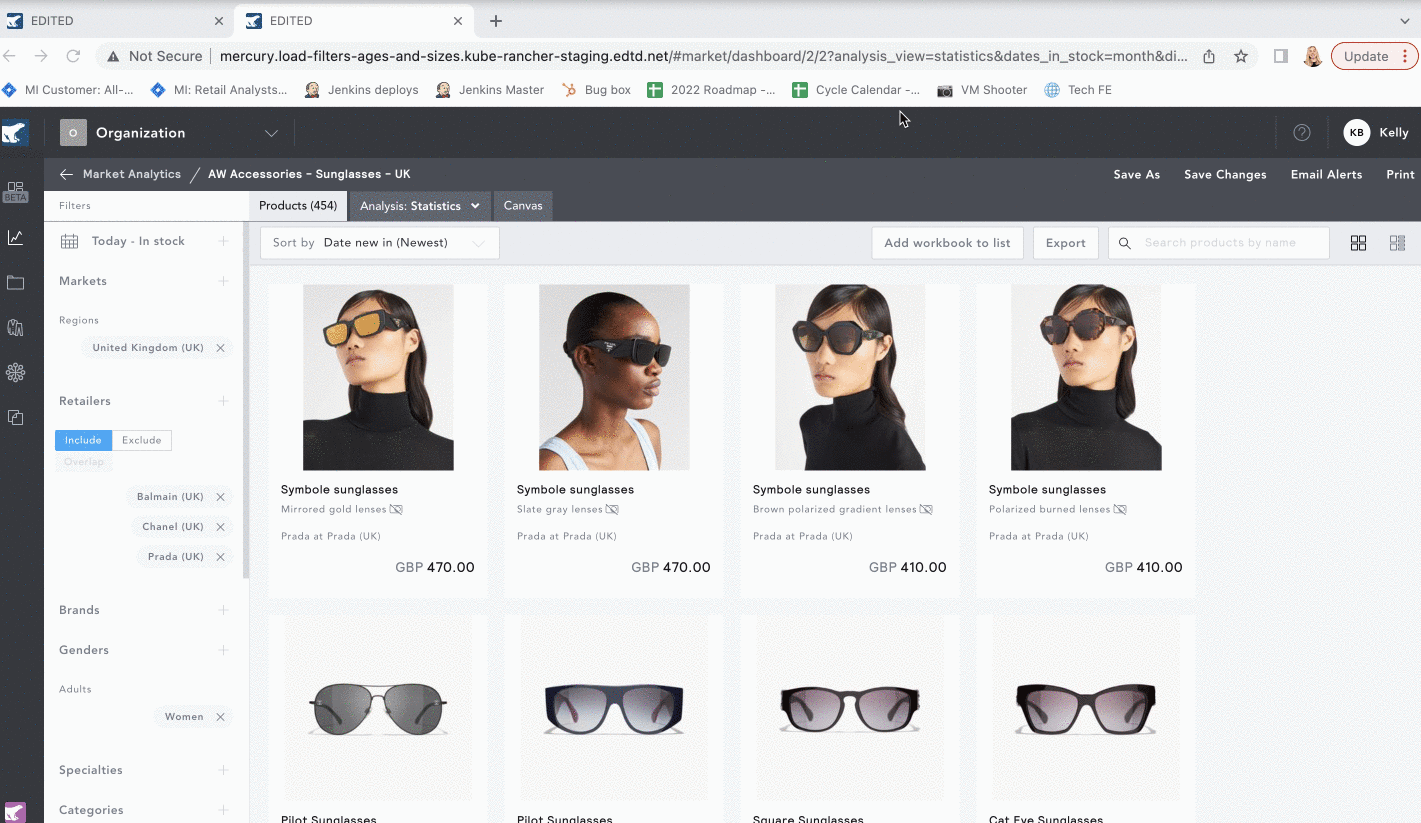Screen dimensions: 1421x823
Task: Select the Products (454) tab
Action: (298, 206)
